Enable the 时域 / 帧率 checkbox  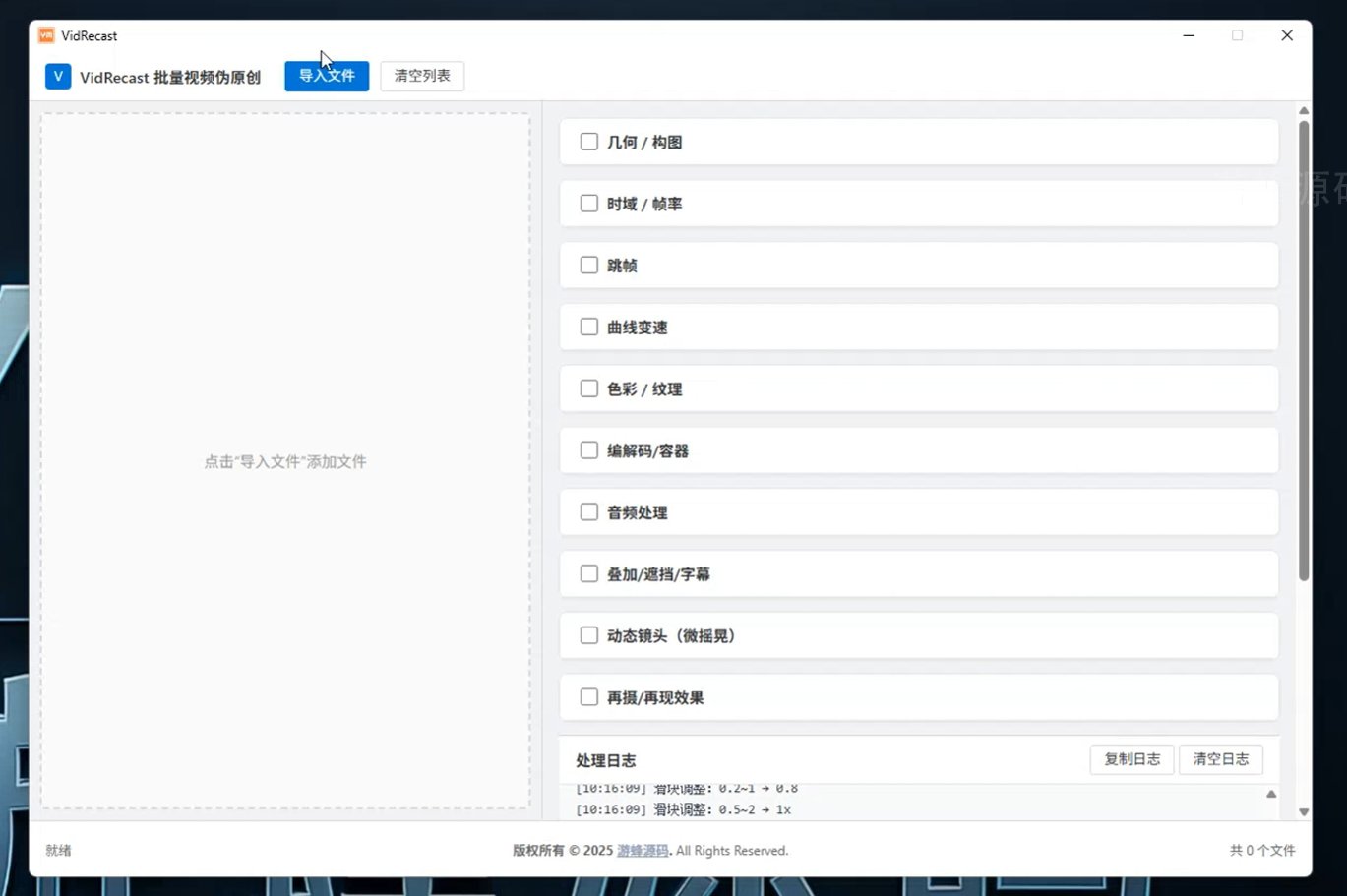[x=589, y=204]
